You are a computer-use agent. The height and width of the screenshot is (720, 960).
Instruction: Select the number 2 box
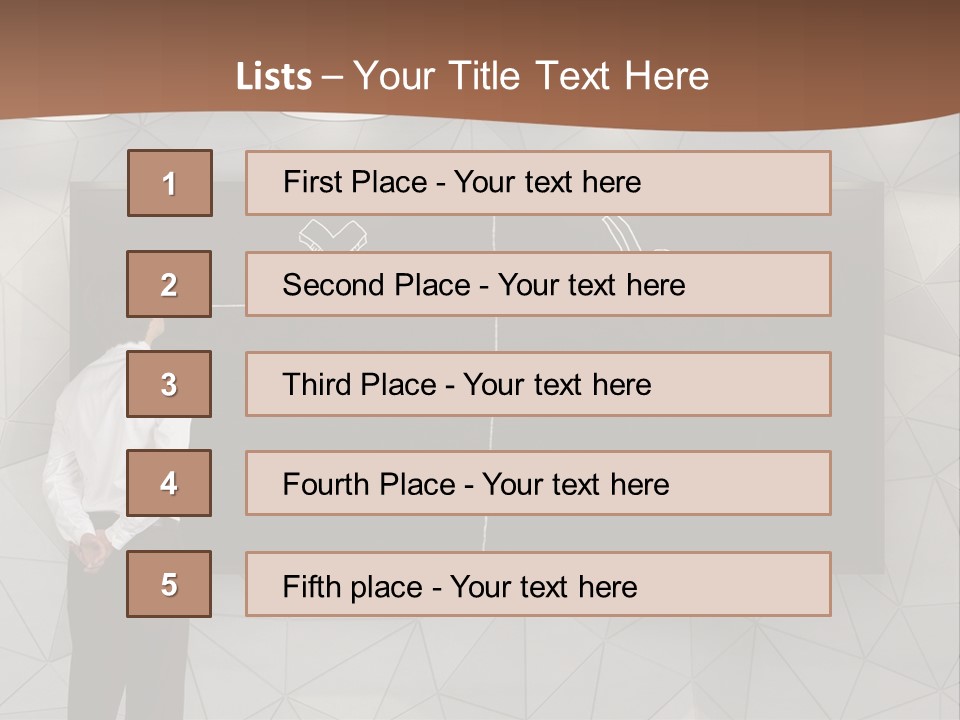tap(169, 284)
